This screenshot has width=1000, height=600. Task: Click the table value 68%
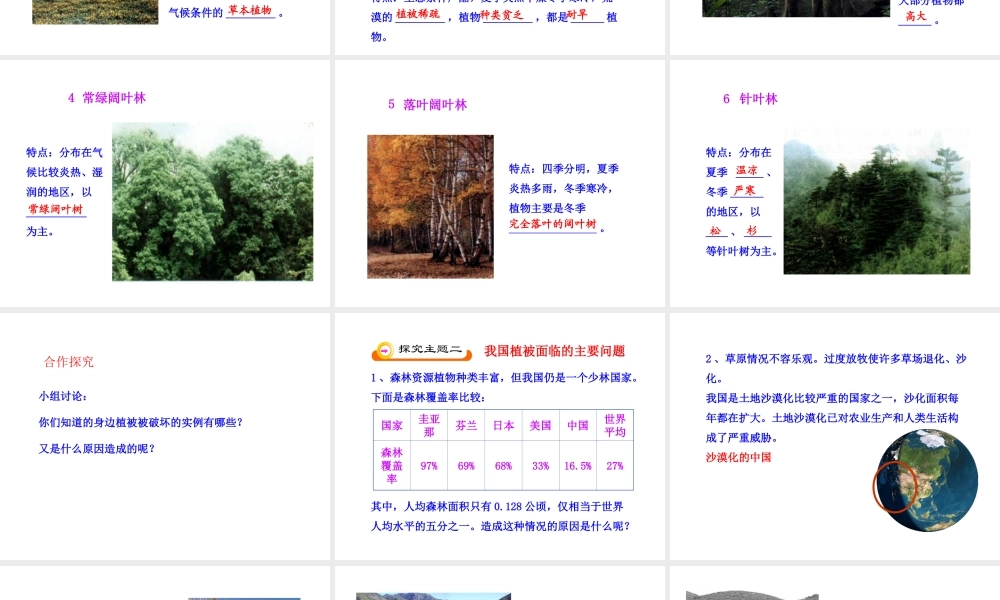point(503,466)
